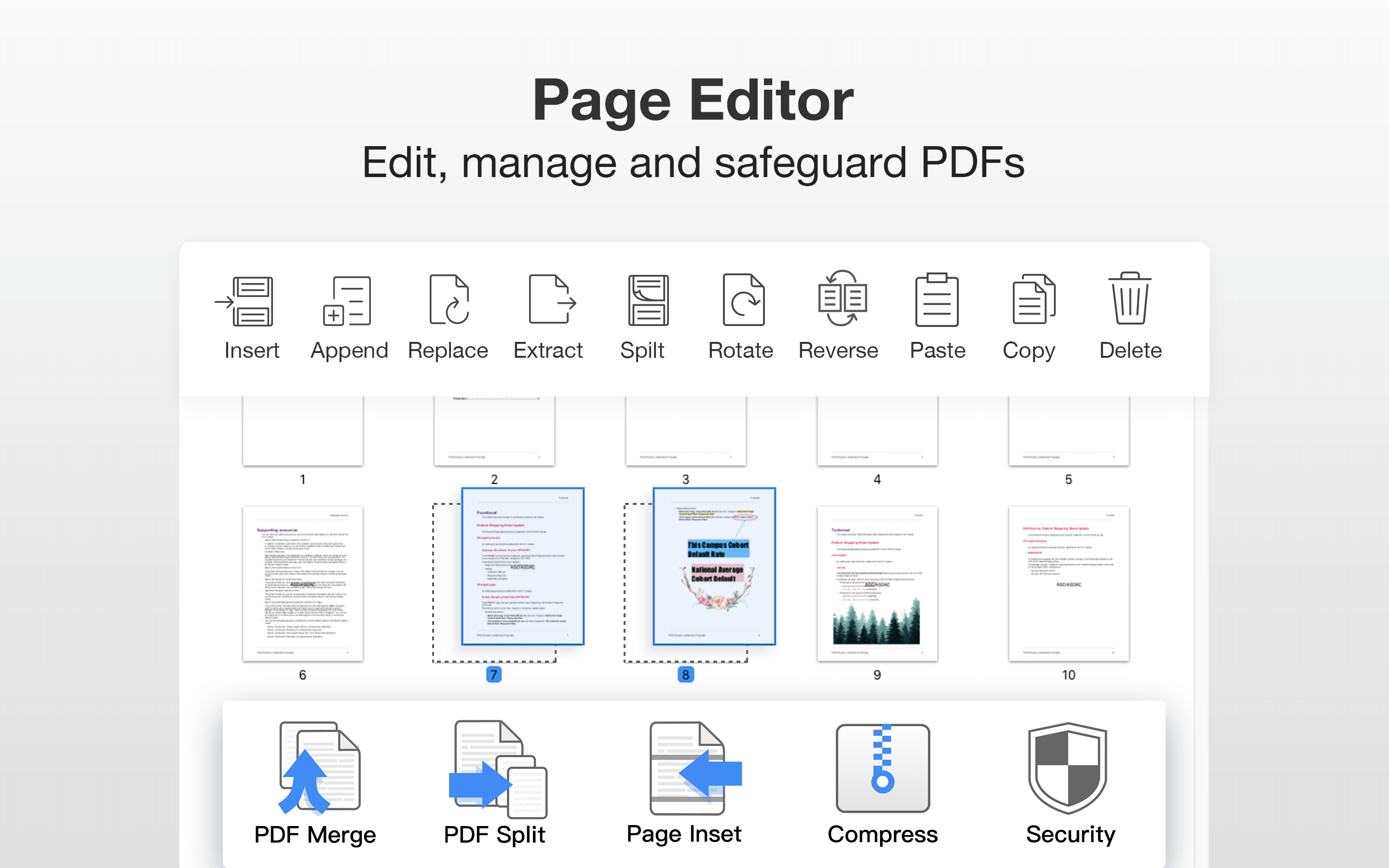
Task: Click the Replace page icon
Action: (x=449, y=300)
